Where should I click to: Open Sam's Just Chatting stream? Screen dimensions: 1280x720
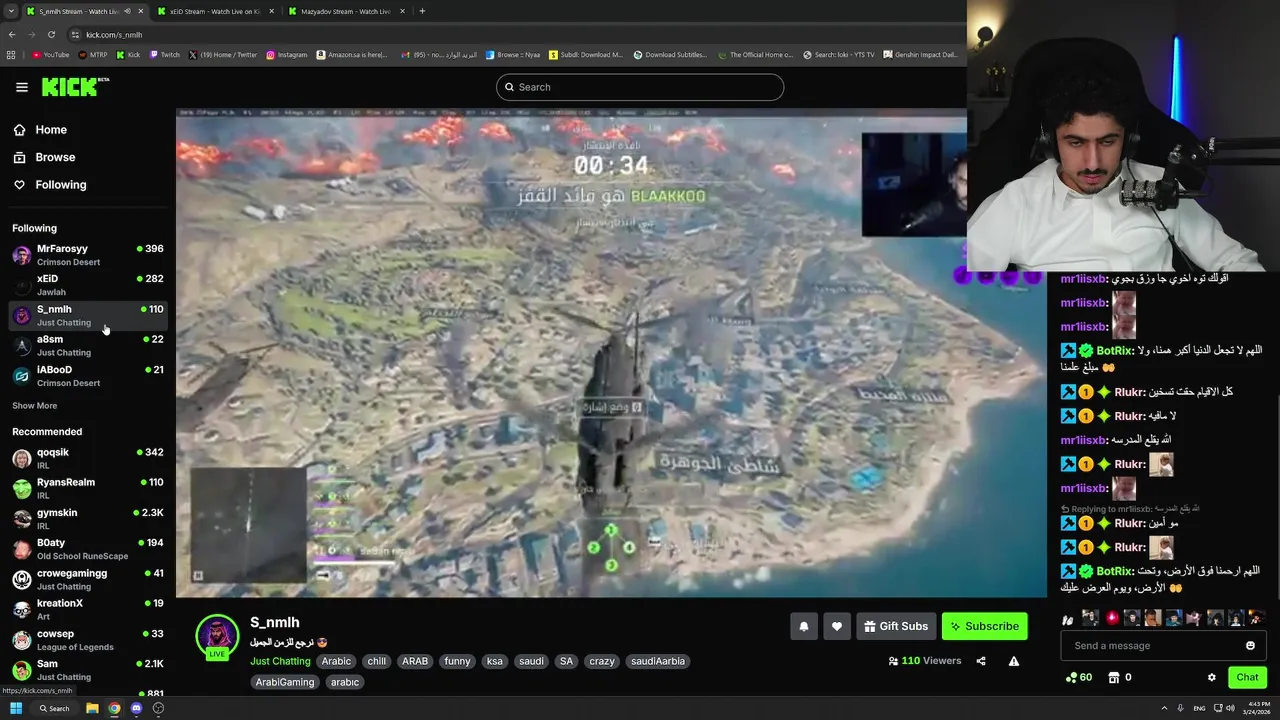pos(88,670)
